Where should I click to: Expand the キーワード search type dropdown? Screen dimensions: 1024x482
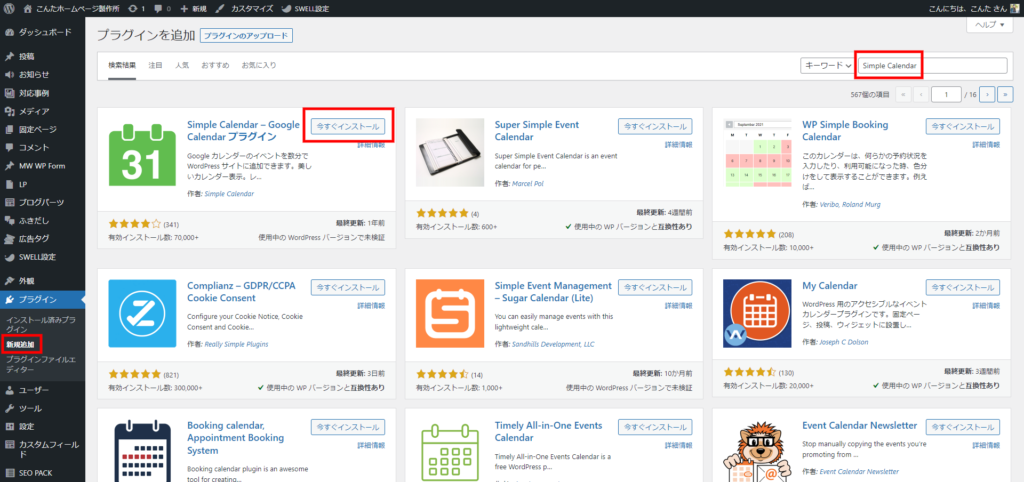[827, 65]
